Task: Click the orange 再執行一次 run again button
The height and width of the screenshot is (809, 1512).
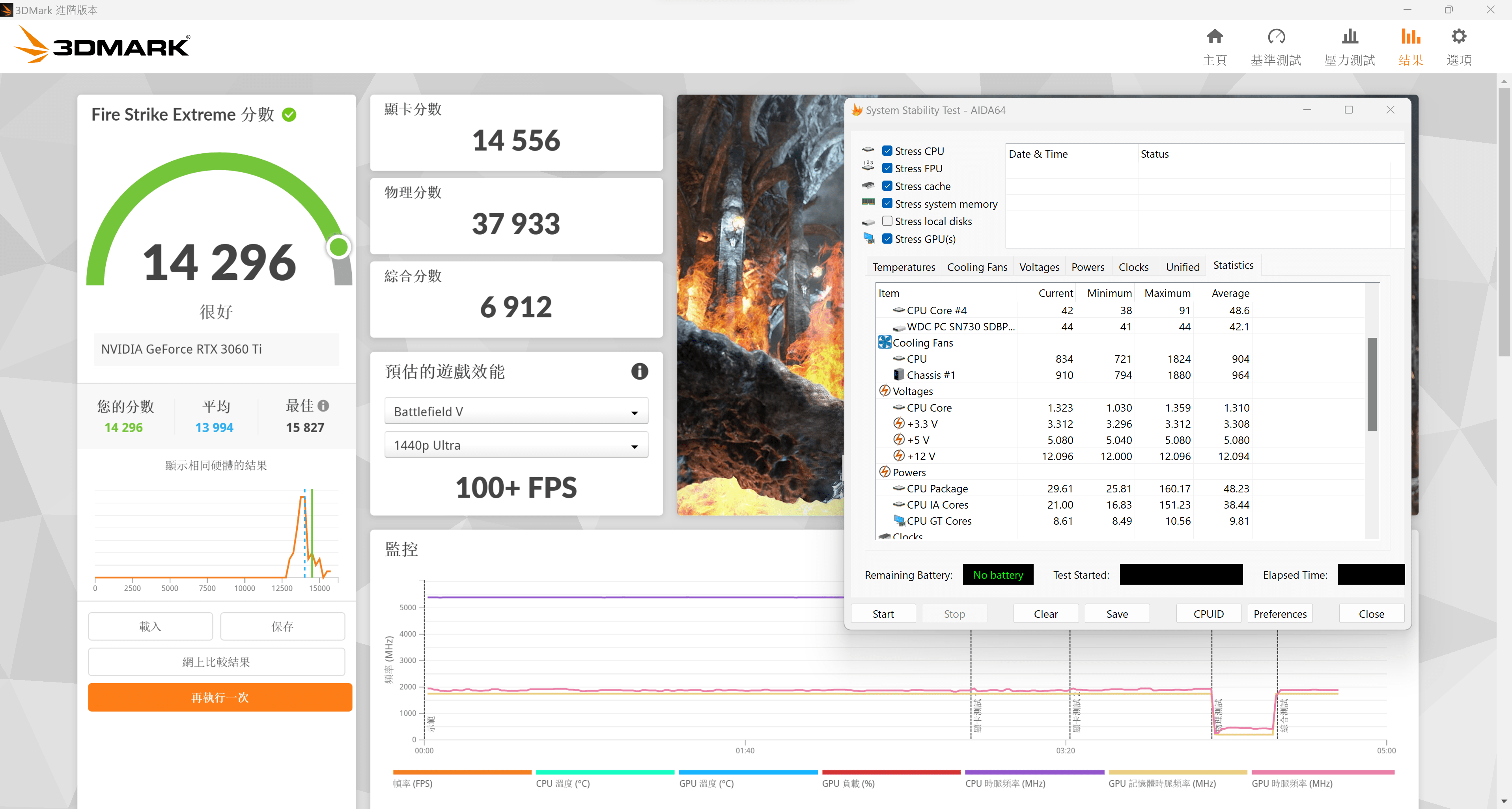Action: coord(220,697)
